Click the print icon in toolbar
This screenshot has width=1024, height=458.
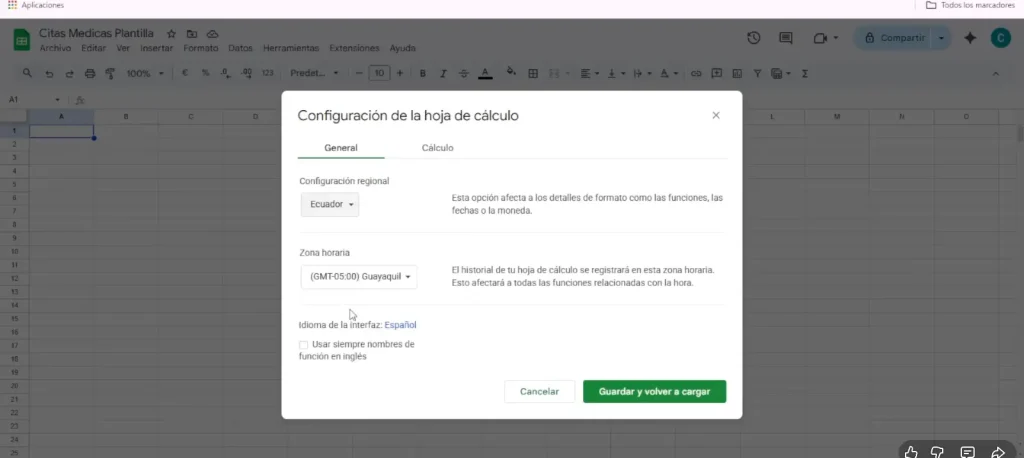(x=90, y=73)
